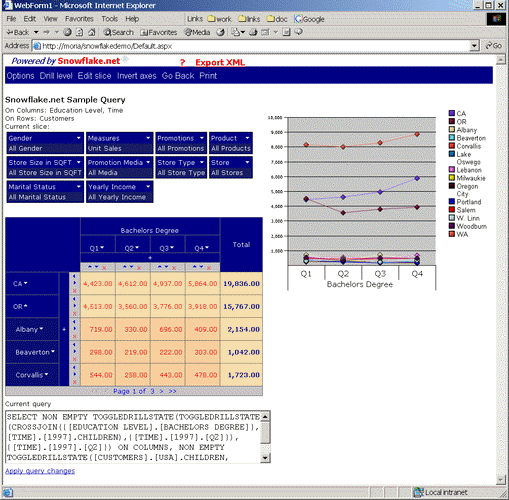This screenshot has width=509, height=500.
Task: Open the Store Type dropdown
Action: (x=202, y=162)
